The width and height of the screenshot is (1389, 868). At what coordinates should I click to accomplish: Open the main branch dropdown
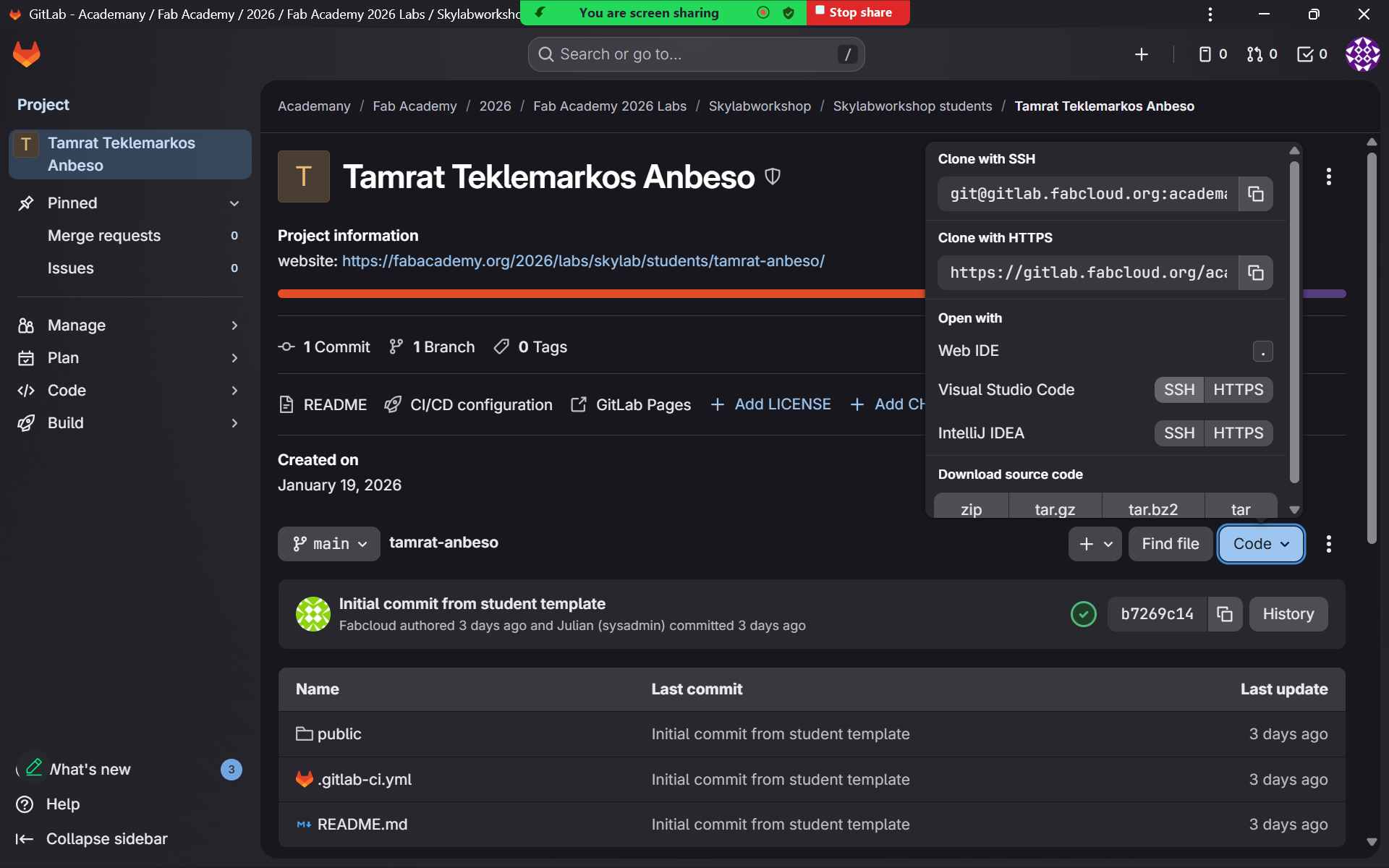pos(329,544)
